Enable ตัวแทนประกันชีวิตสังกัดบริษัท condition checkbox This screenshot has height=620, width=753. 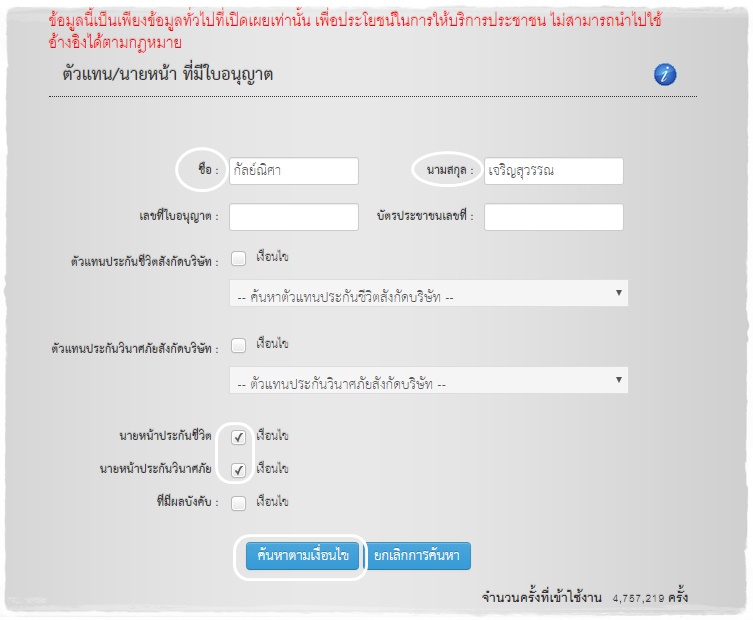[239, 258]
